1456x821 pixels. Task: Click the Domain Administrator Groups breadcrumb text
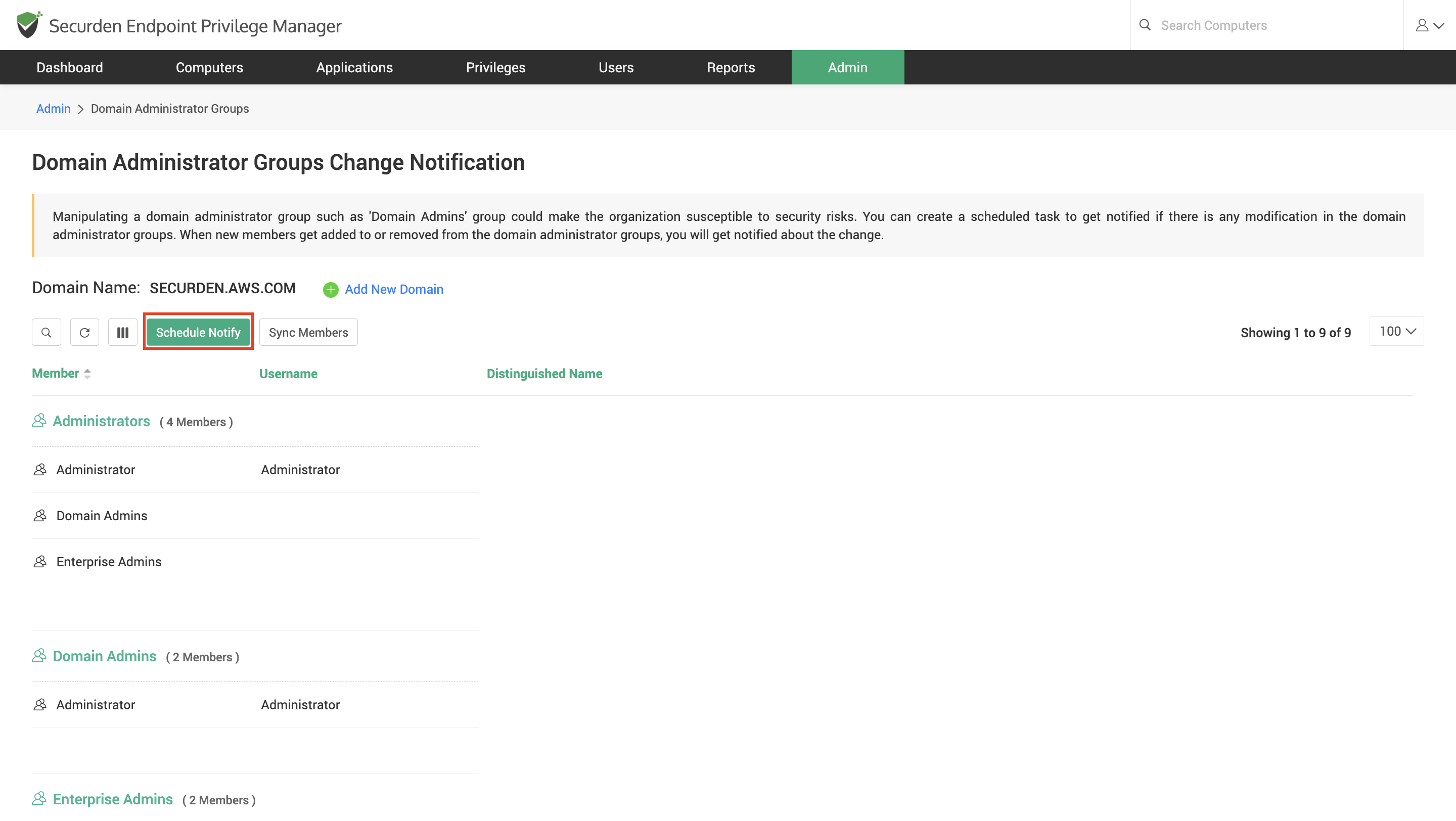tap(169, 109)
